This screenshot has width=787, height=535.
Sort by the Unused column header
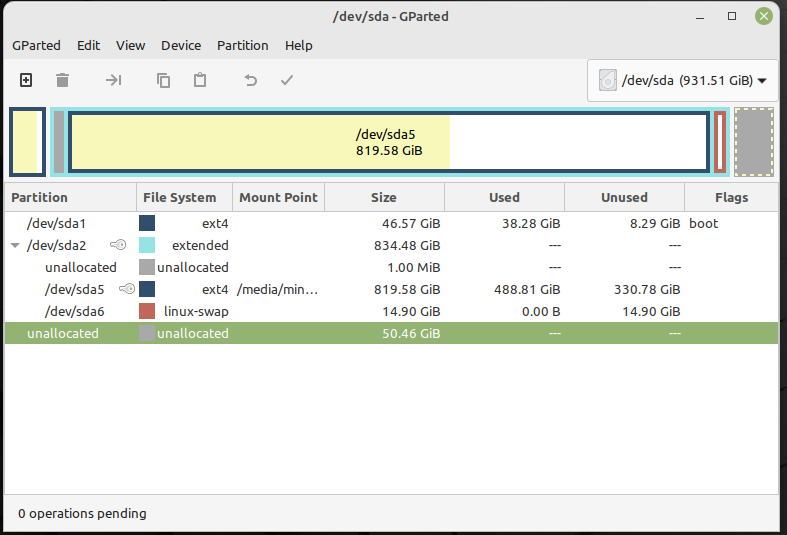(x=624, y=197)
